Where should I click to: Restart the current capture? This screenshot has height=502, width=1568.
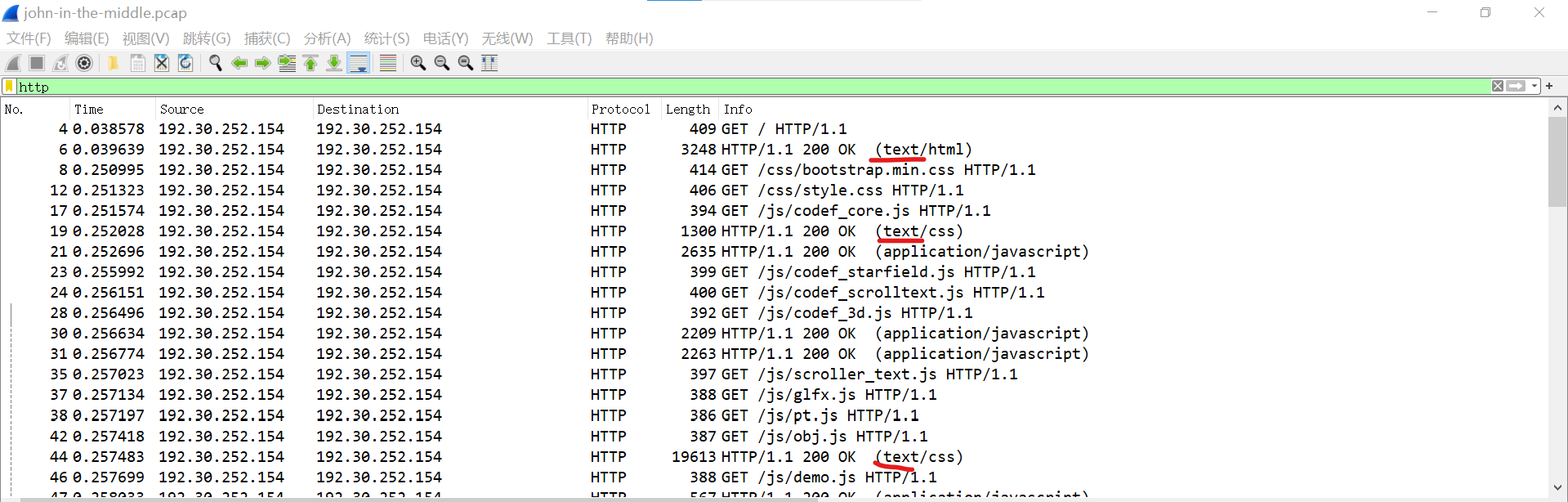click(x=60, y=63)
